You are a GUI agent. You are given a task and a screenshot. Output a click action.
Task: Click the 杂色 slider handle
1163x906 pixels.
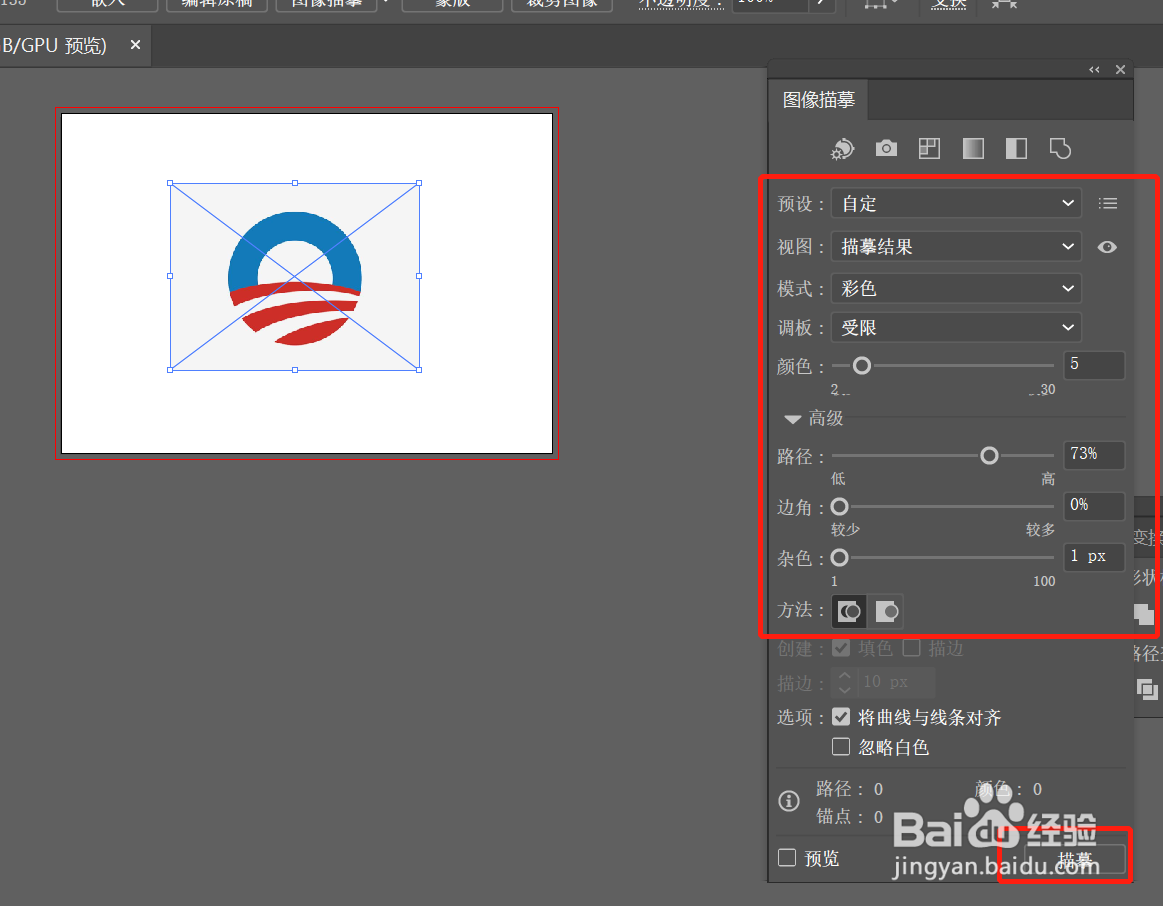(839, 558)
